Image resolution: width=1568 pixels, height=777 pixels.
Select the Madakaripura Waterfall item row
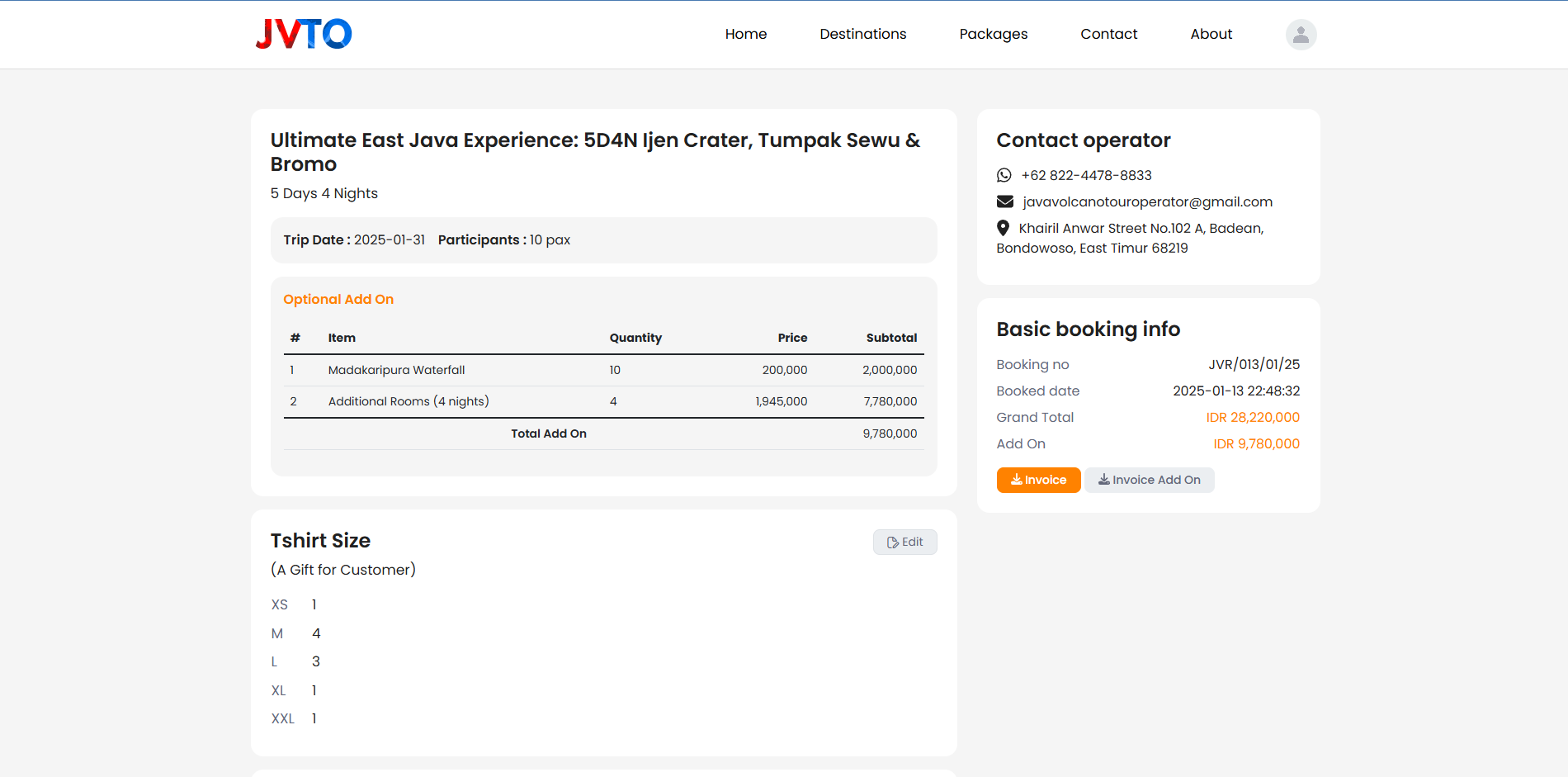coord(603,370)
